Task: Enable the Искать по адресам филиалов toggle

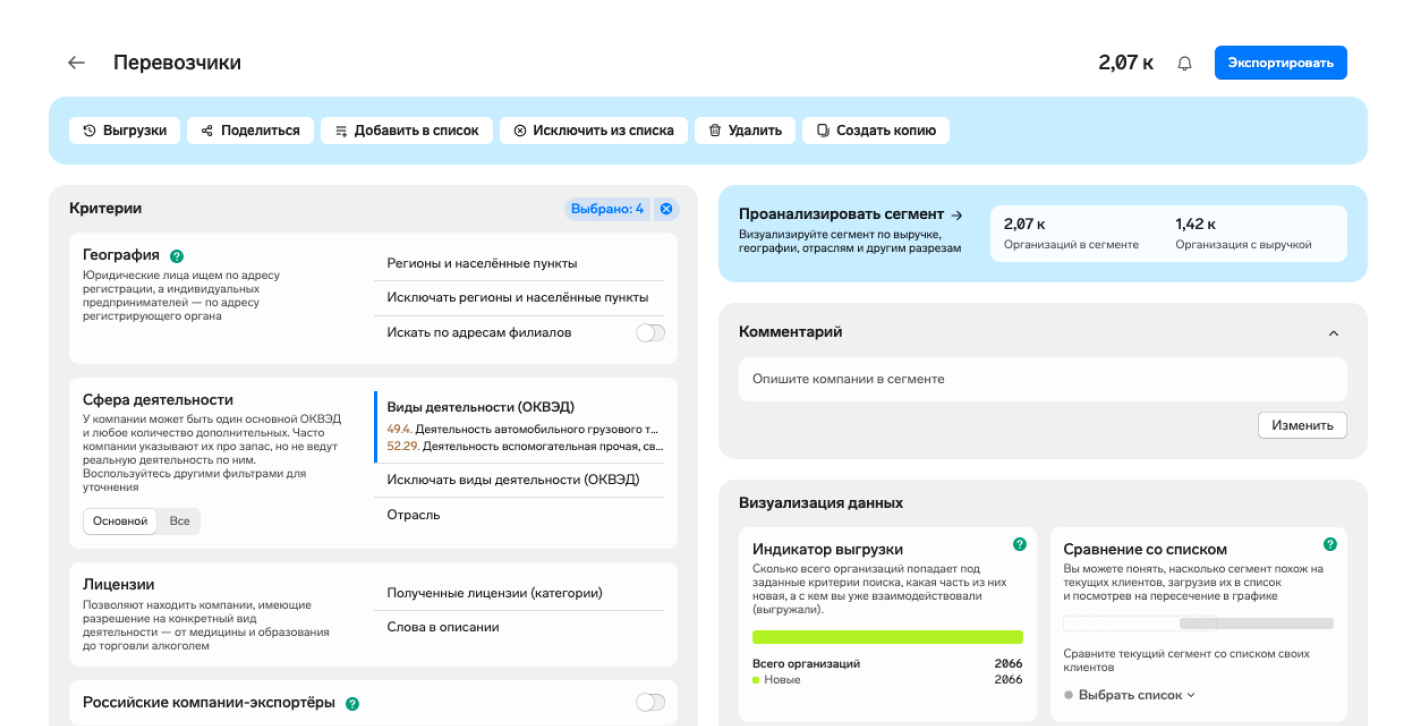Action: [x=649, y=332]
